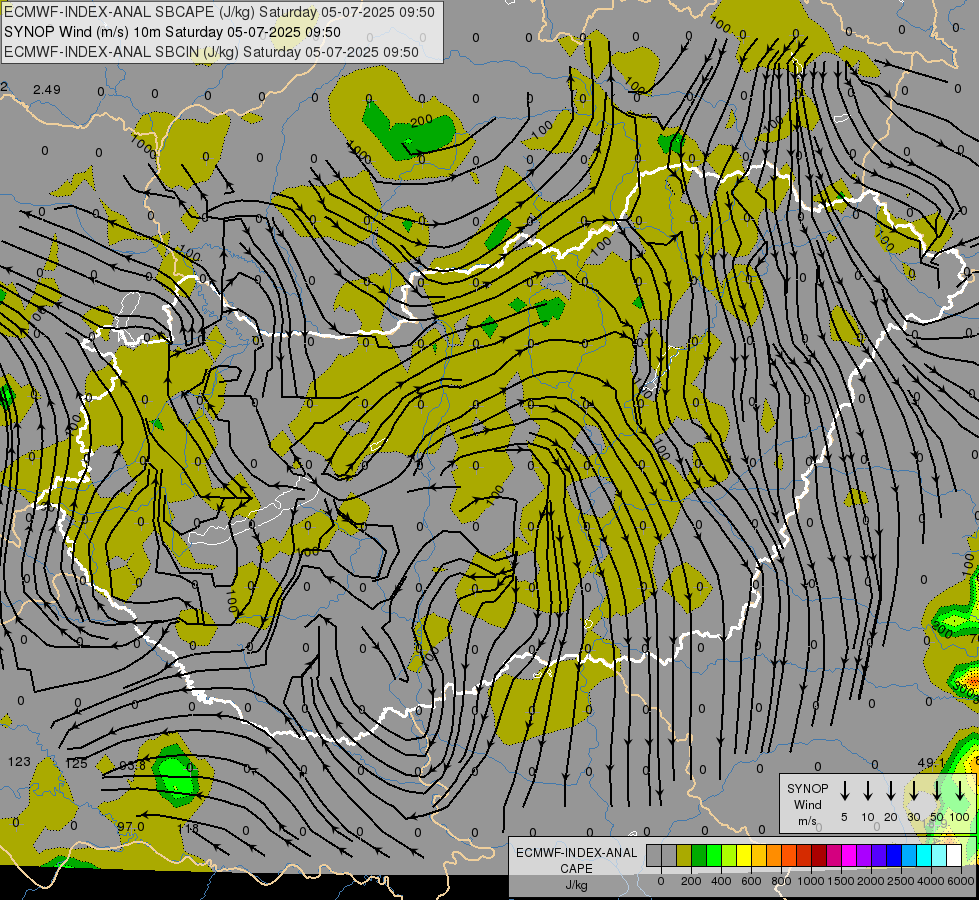This screenshot has width=979, height=900.
Task: Click the 2.49 value at upper left
Action: [47, 90]
